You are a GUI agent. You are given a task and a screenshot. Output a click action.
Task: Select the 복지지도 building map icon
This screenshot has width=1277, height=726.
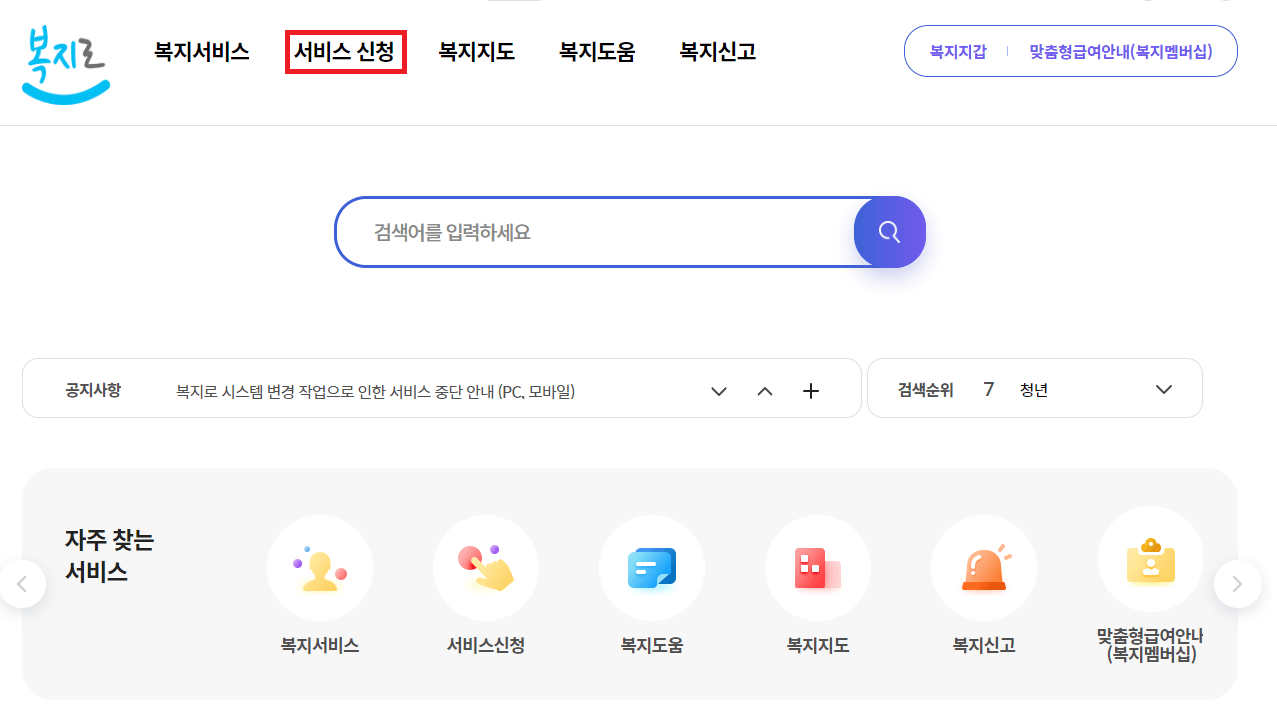(x=817, y=567)
